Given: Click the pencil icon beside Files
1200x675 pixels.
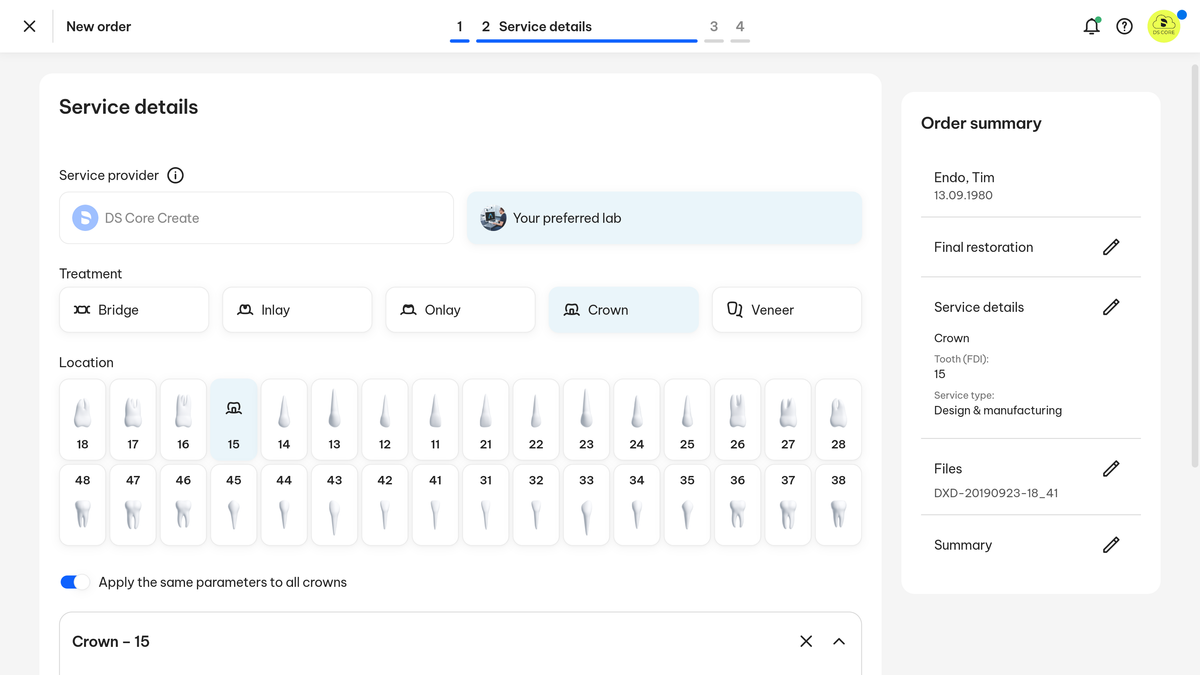Looking at the screenshot, I should (1110, 468).
